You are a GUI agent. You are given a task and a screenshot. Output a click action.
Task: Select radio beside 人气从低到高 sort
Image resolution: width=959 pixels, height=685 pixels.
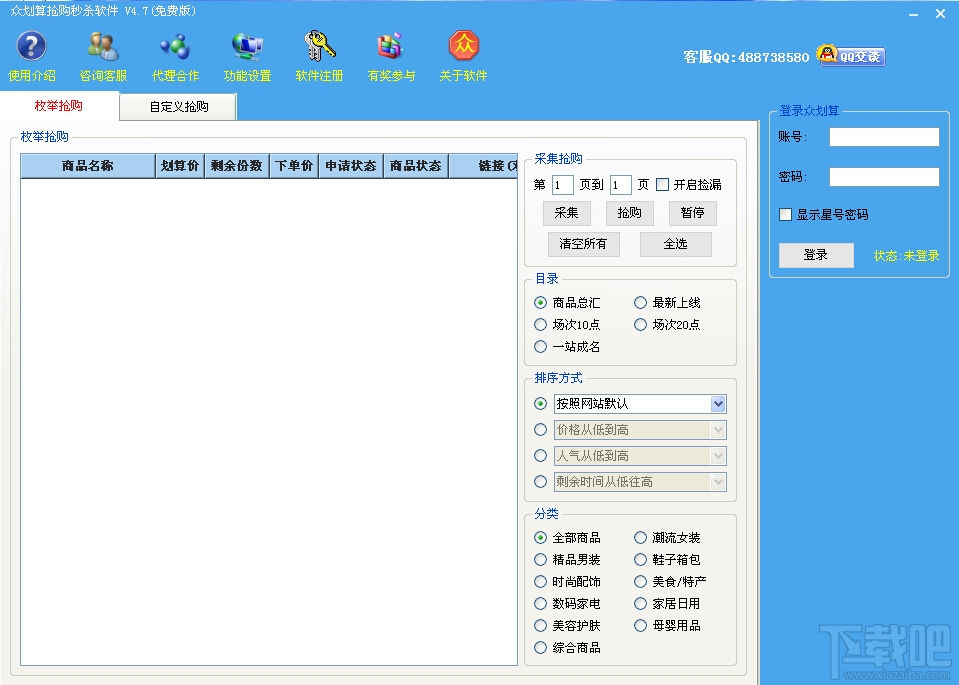pyautogui.click(x=540, y=456)
